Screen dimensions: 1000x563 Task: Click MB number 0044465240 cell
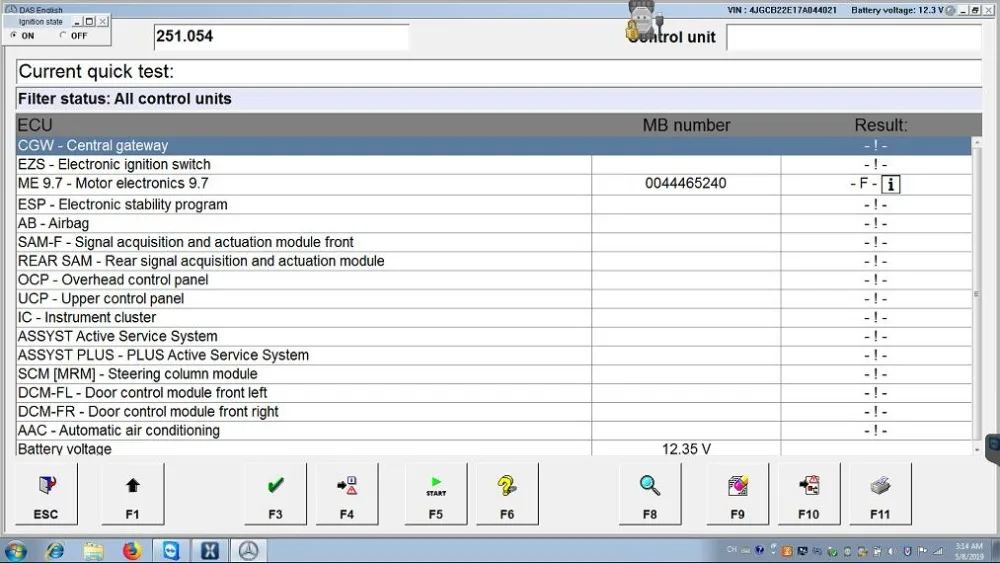(x=686, y=184)
